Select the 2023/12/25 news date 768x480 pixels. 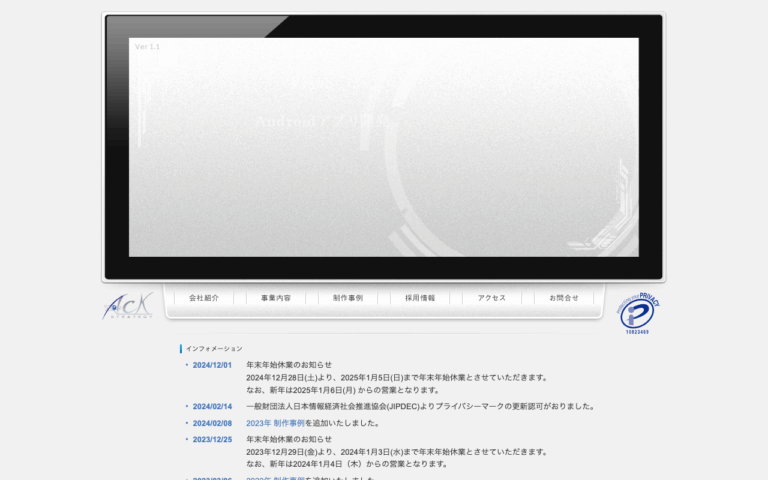212,440
